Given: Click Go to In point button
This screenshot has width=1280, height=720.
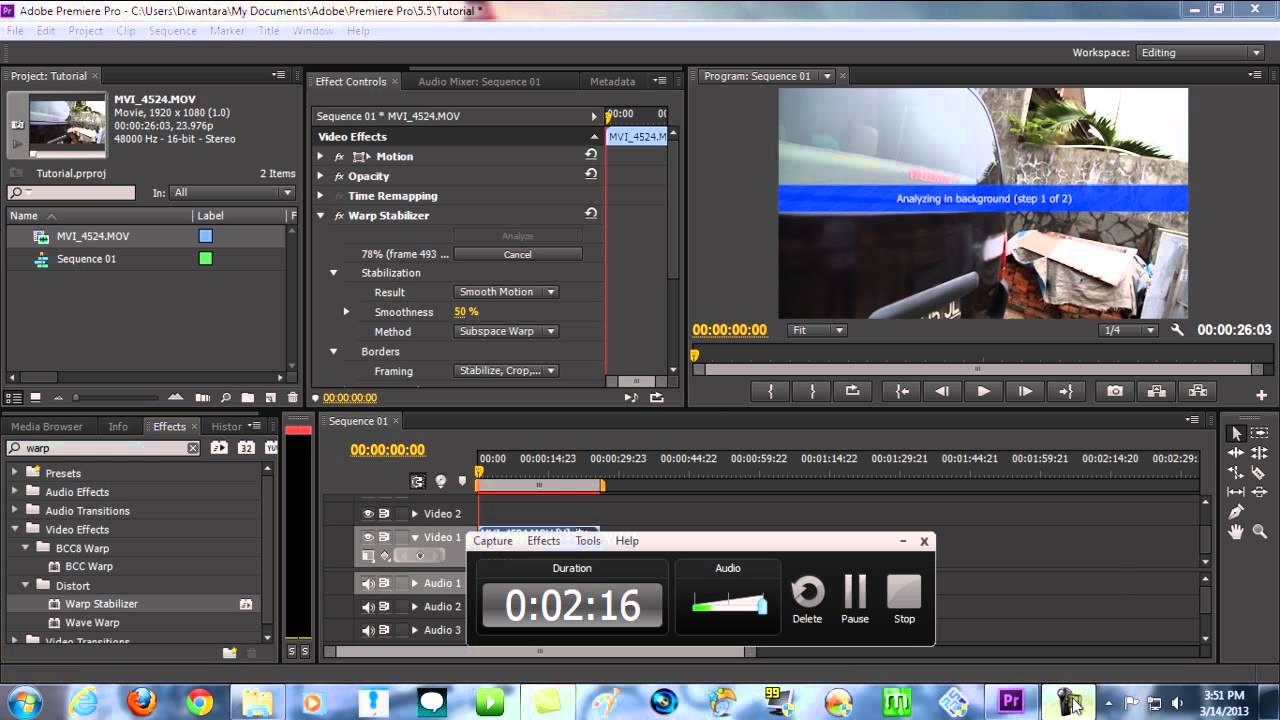Looking at the screenshot, I should (902, 392).
